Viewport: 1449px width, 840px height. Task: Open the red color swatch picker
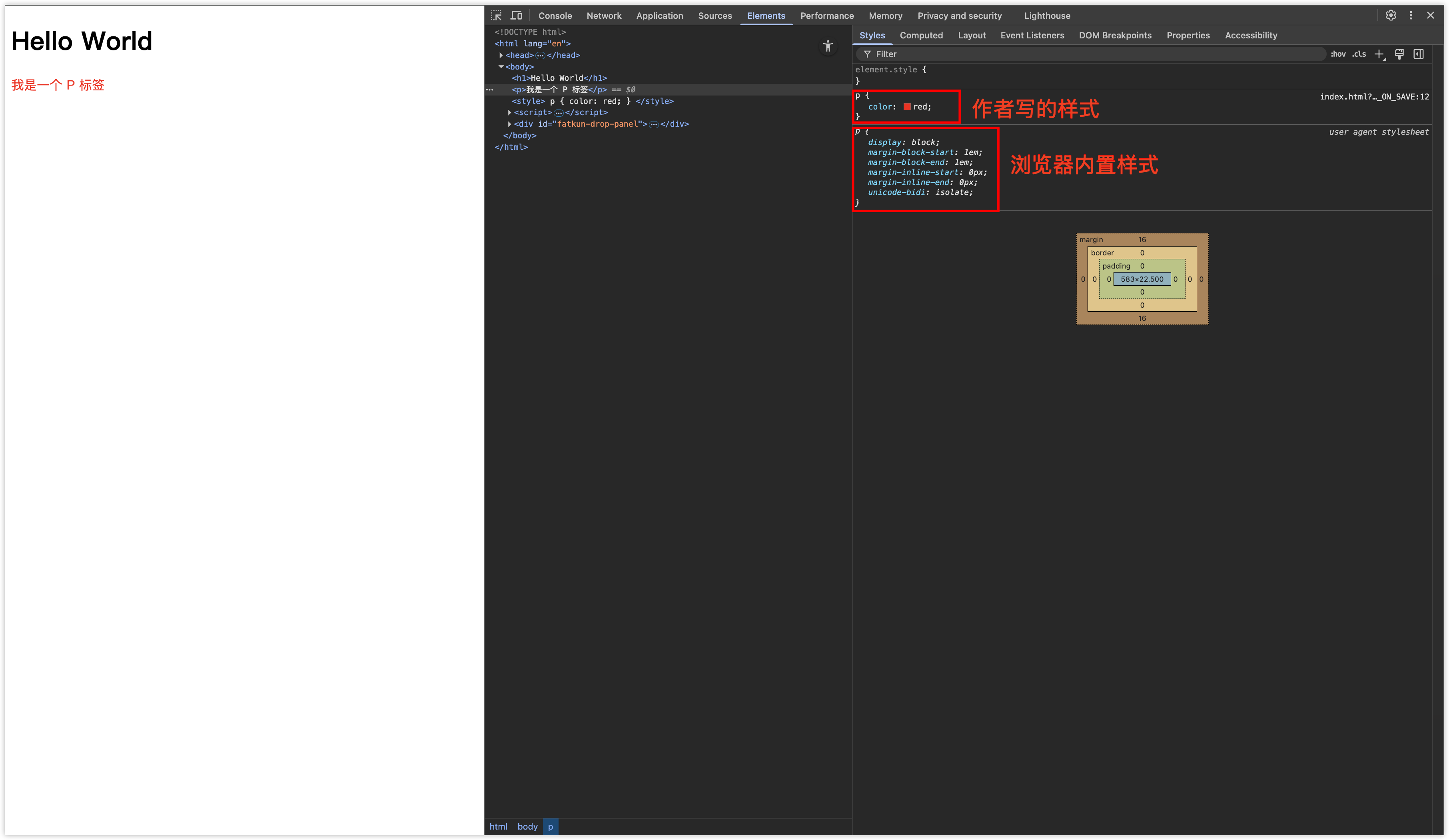pos(907,107)
